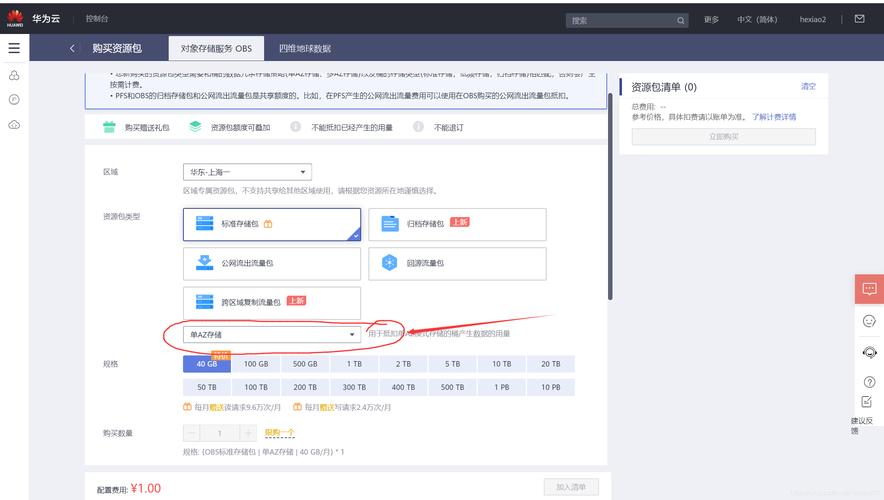Choose the 300 TB specification

coord(354,387)
